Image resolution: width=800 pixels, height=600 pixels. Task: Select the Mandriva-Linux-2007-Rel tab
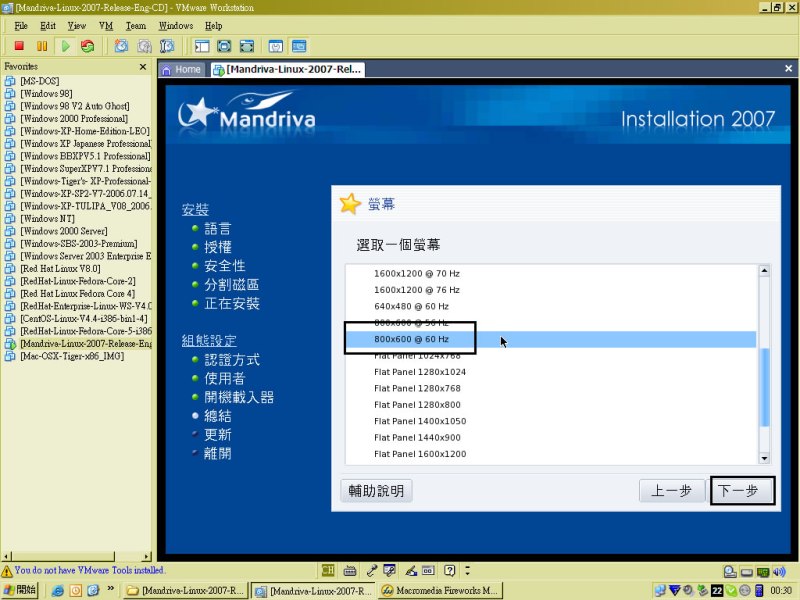(x=288, y=69)
